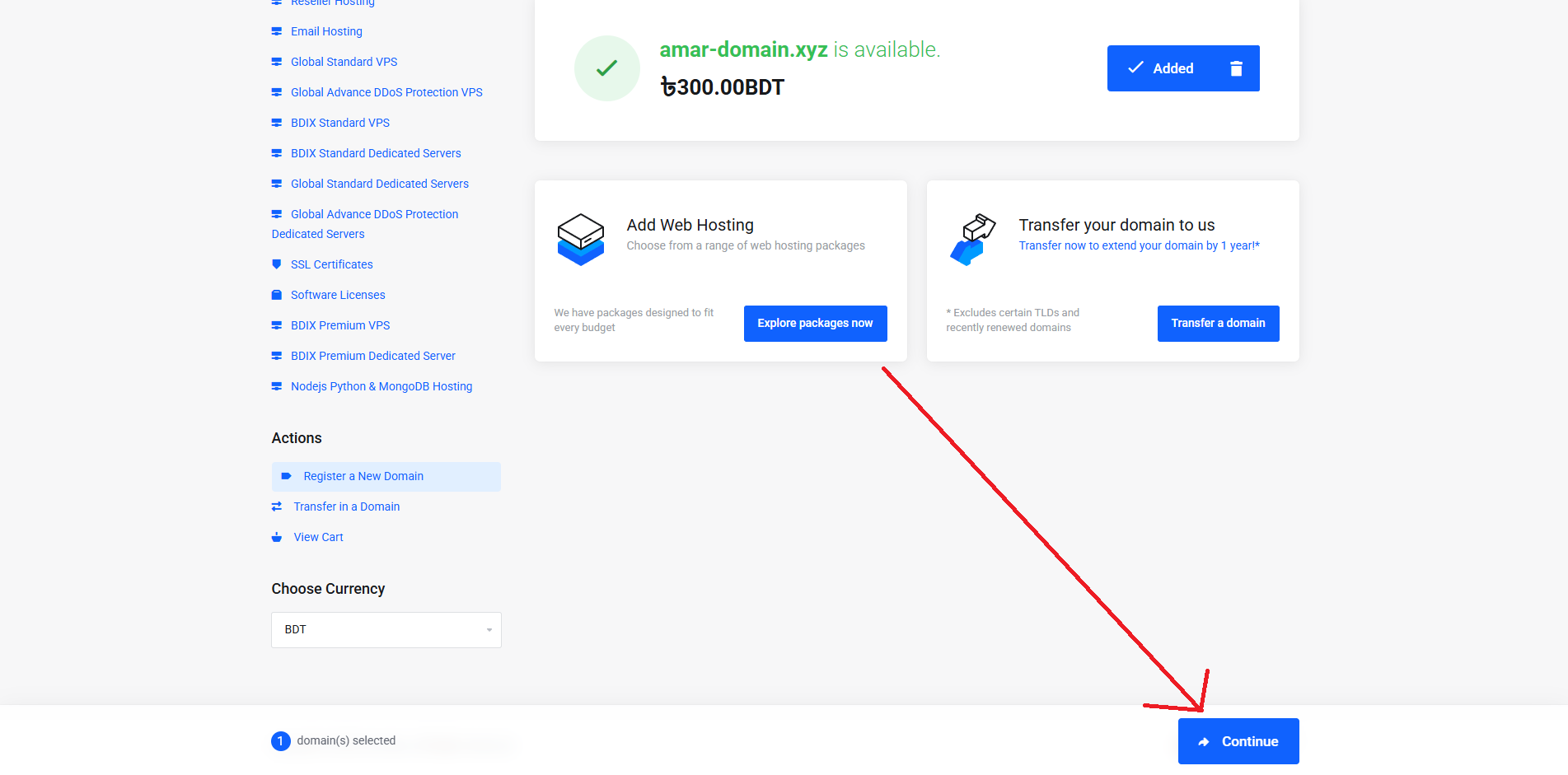The height and width of the screenshot is (775, 1568).
Task: Click the green checkmark availability icon
Action: click(x=607, y=68)
